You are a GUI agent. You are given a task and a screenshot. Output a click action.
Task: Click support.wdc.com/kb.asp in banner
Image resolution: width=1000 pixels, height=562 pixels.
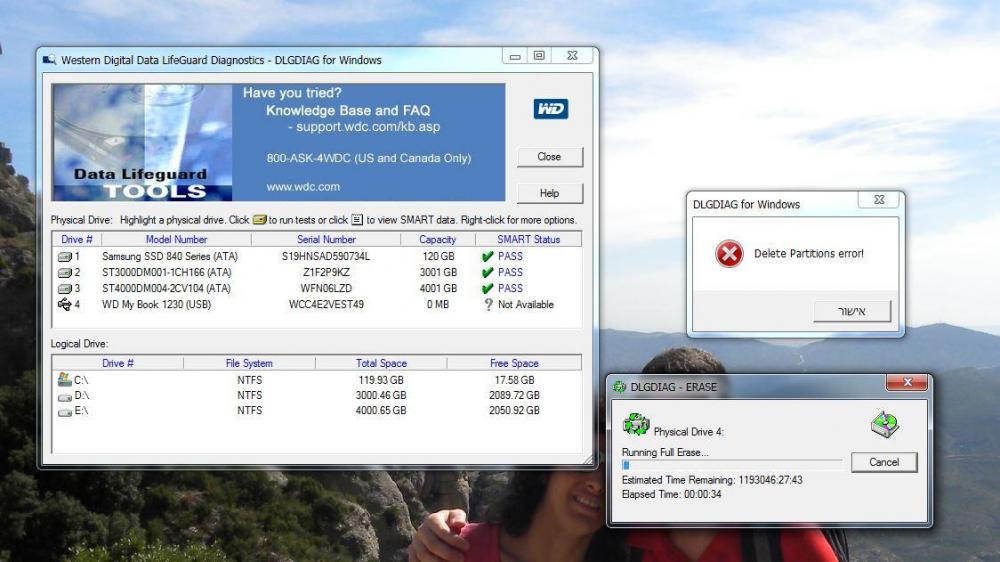click(x=368, y=127)
